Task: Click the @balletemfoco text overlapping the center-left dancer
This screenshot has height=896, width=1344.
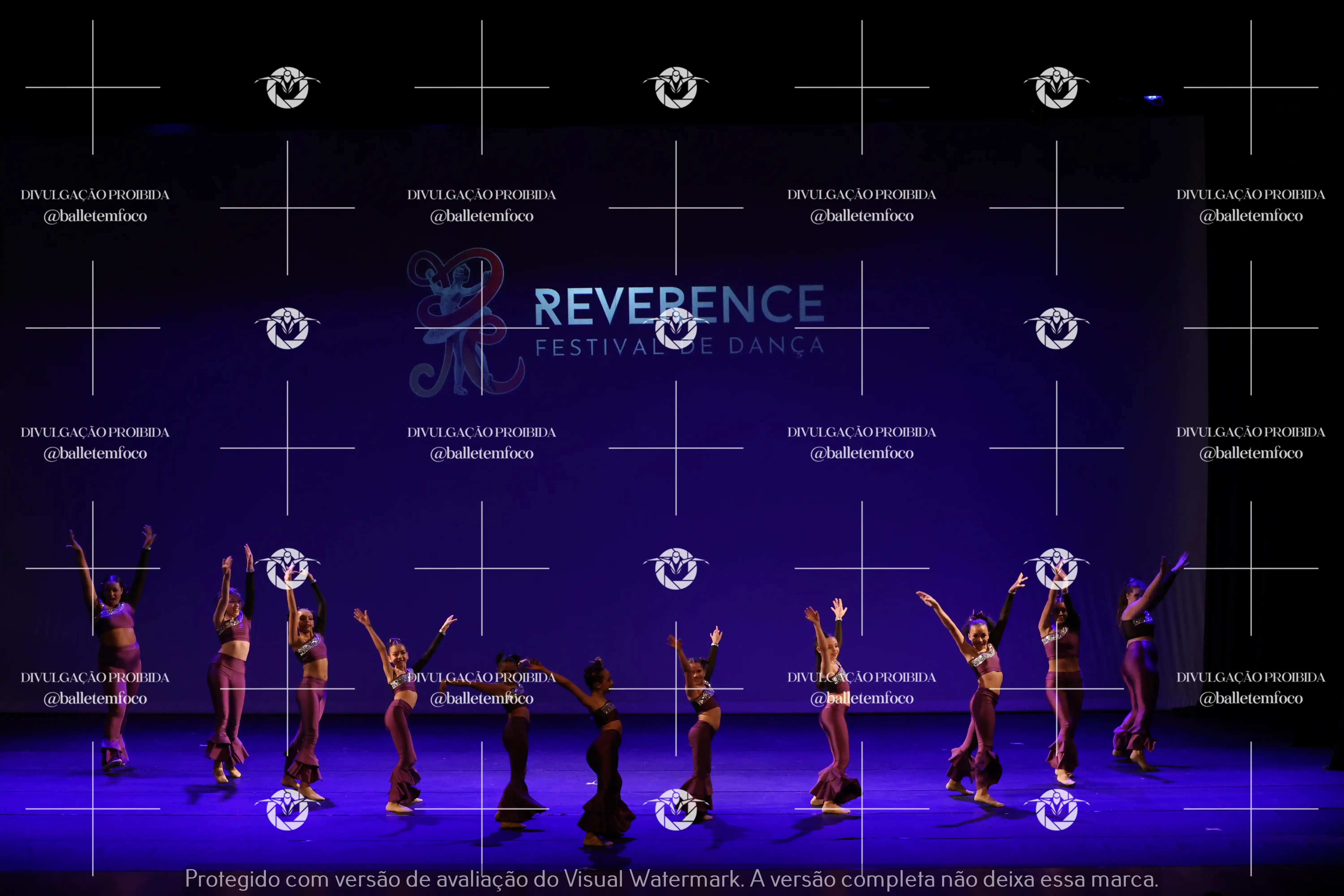Action: [x=482, y=698]
